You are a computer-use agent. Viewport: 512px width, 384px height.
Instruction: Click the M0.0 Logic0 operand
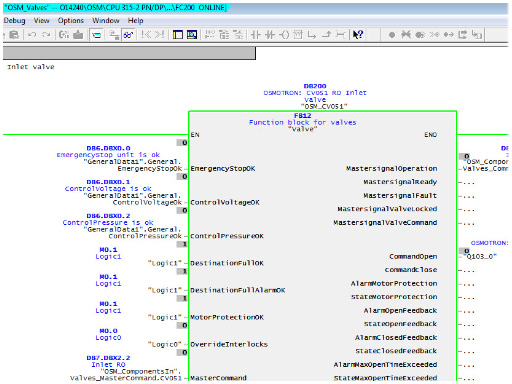108,334
